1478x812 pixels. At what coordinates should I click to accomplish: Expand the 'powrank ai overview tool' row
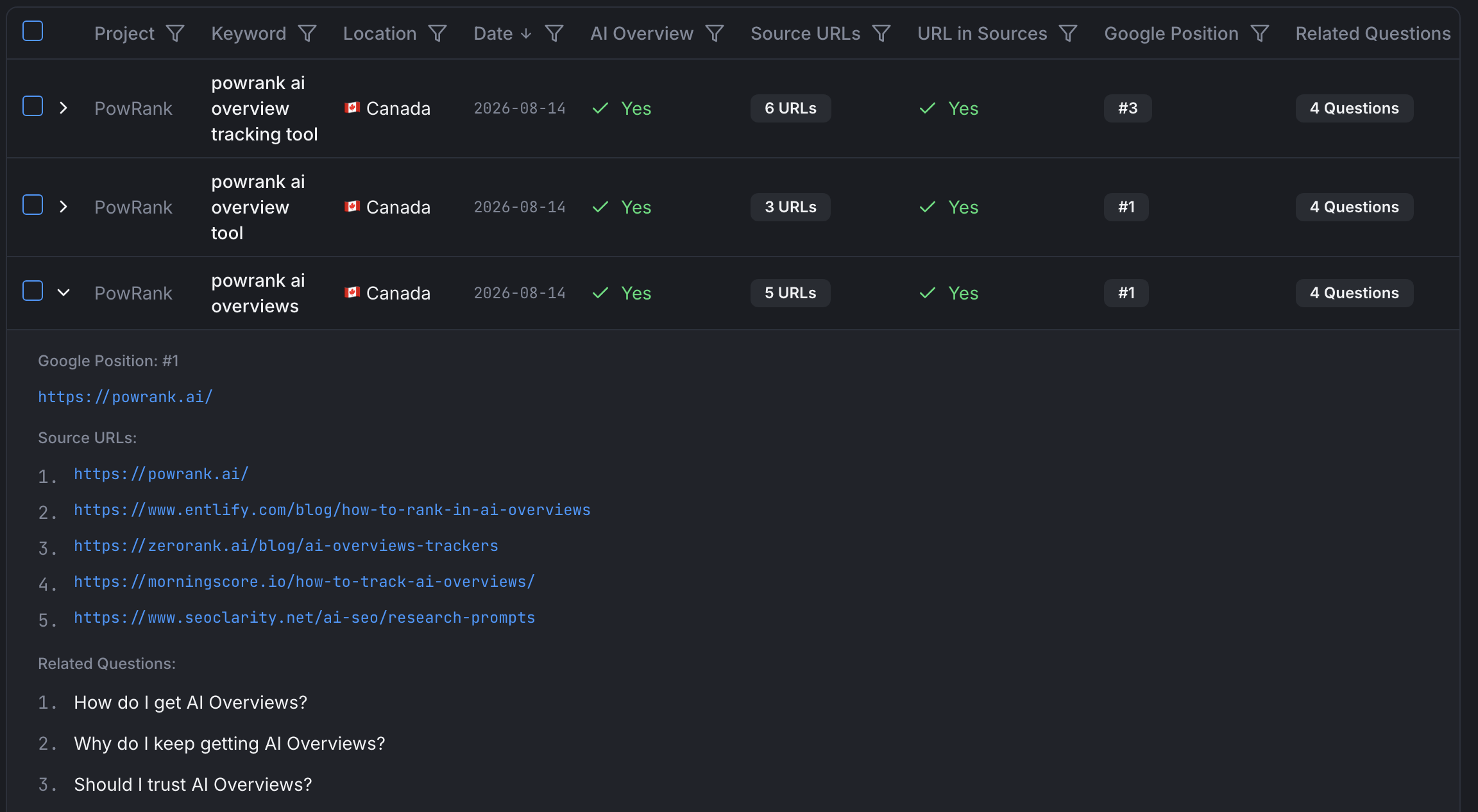pos(63,207)
